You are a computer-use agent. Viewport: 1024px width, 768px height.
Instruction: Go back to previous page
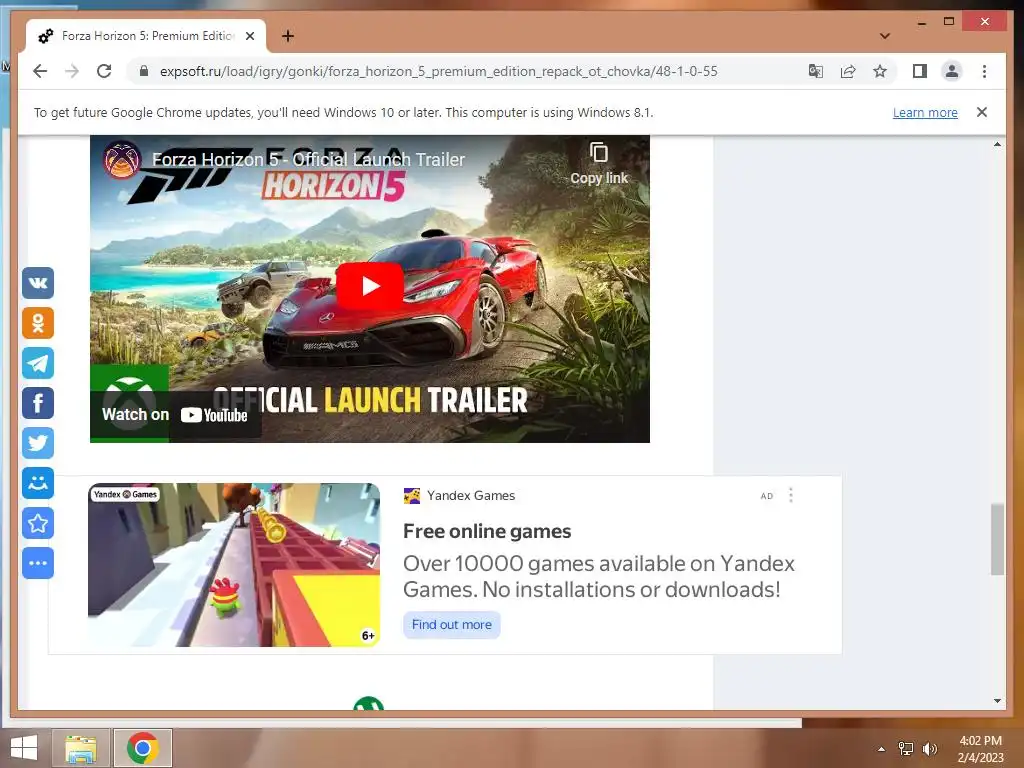pyautogui.click(x=40, y=71)
